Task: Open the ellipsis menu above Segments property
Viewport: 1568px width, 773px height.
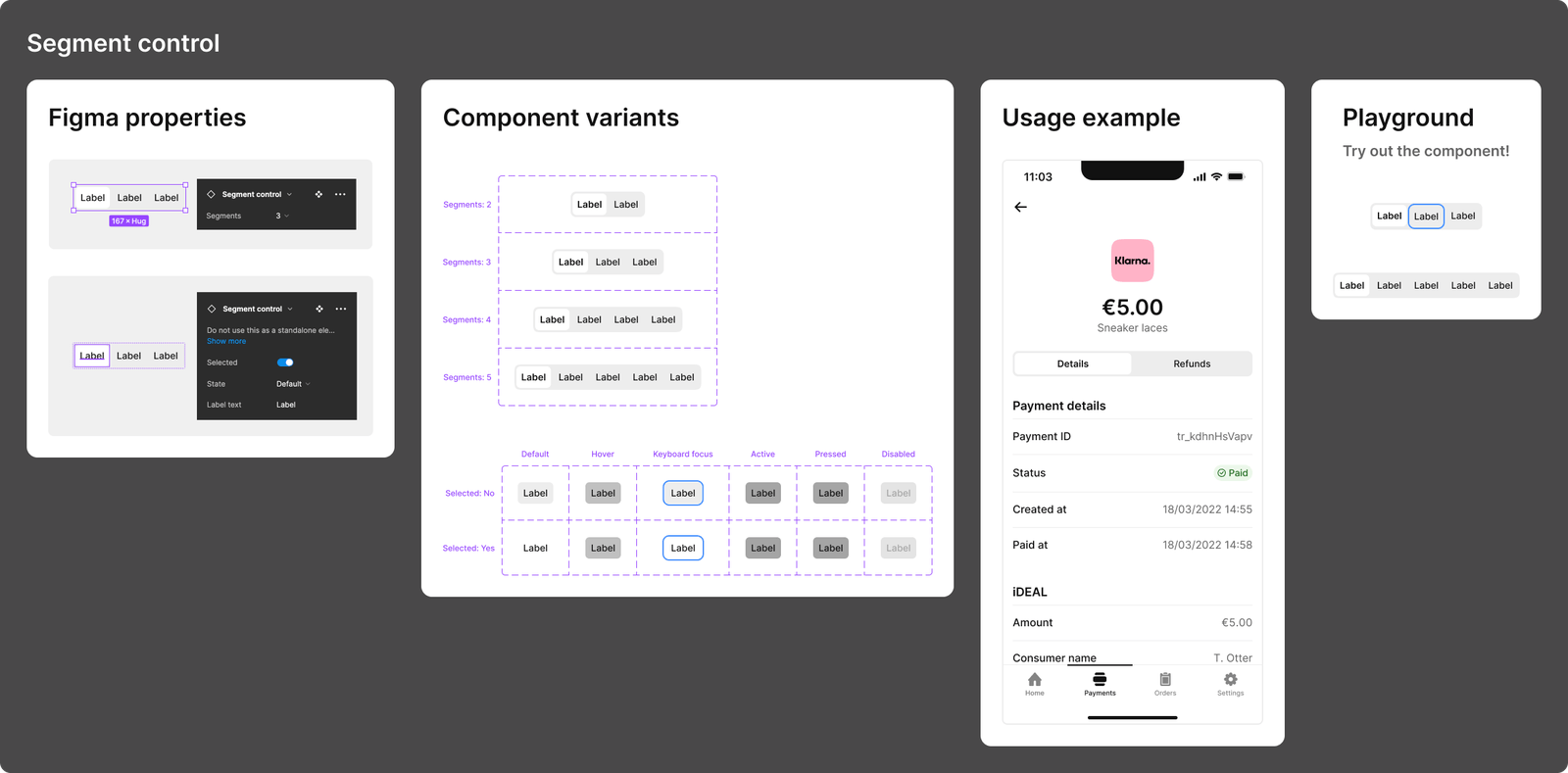Action: click(340, 194)
